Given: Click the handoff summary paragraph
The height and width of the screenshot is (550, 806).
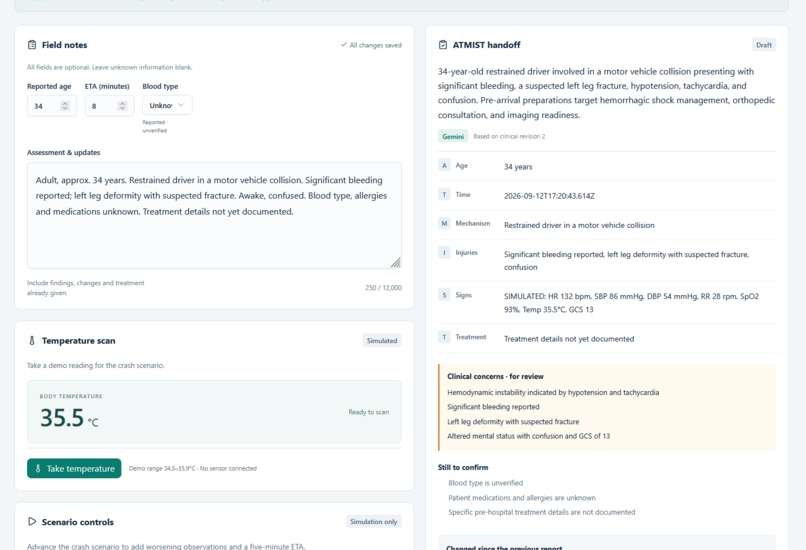Looking at the screenshot, I should pyautogui.click(x=607, y=93).
